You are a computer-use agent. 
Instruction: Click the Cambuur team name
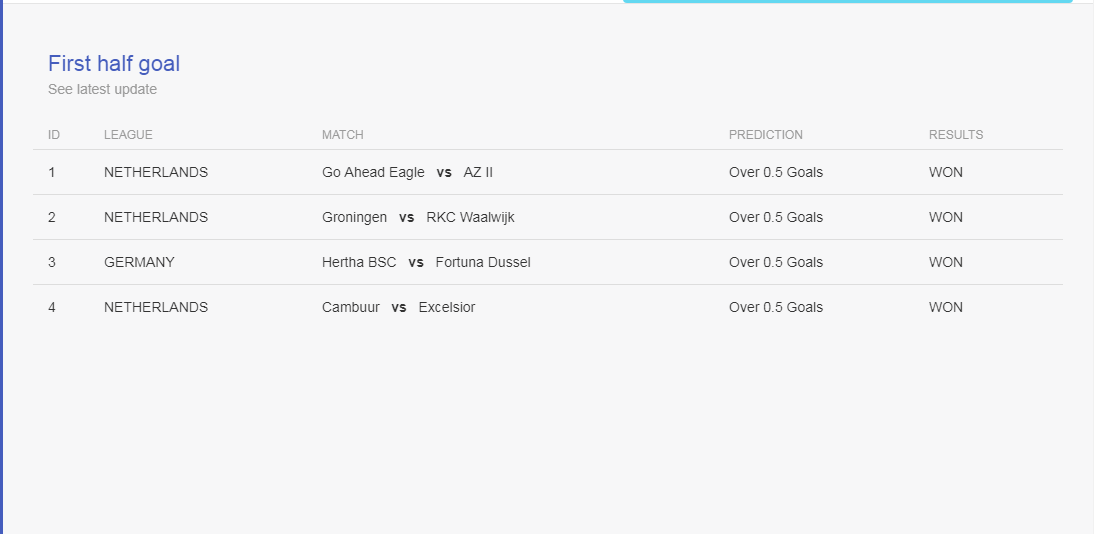pyautogui.click(x=351, y=307)
